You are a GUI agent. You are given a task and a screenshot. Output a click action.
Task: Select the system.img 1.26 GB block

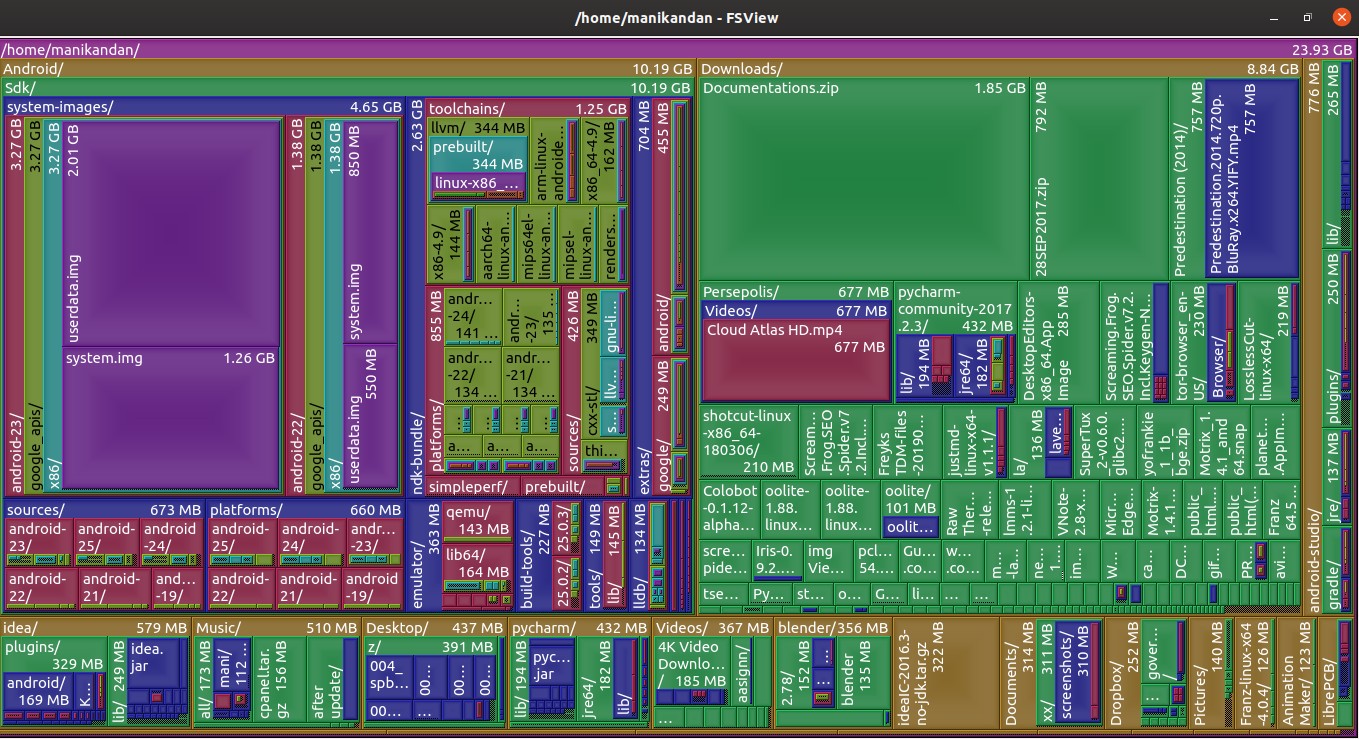[x=171, y=420]
